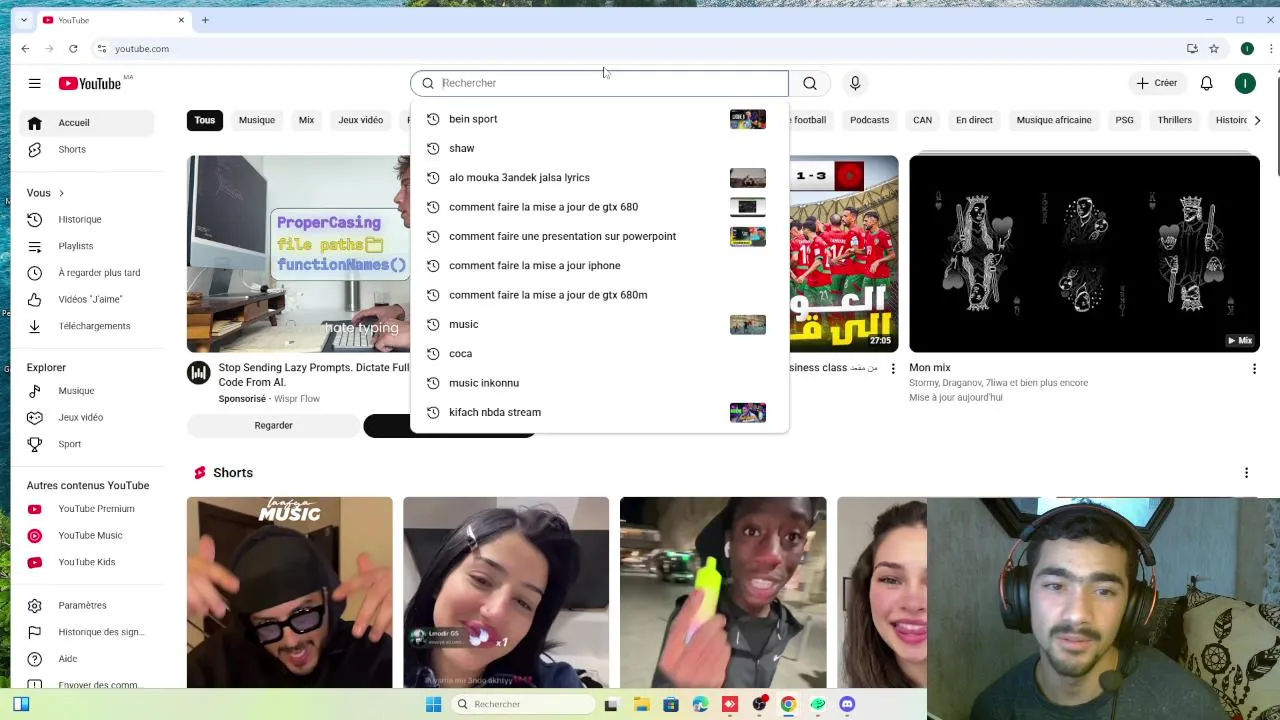Open the Windows Start menu
The image size is (1280, 720).
433,704
